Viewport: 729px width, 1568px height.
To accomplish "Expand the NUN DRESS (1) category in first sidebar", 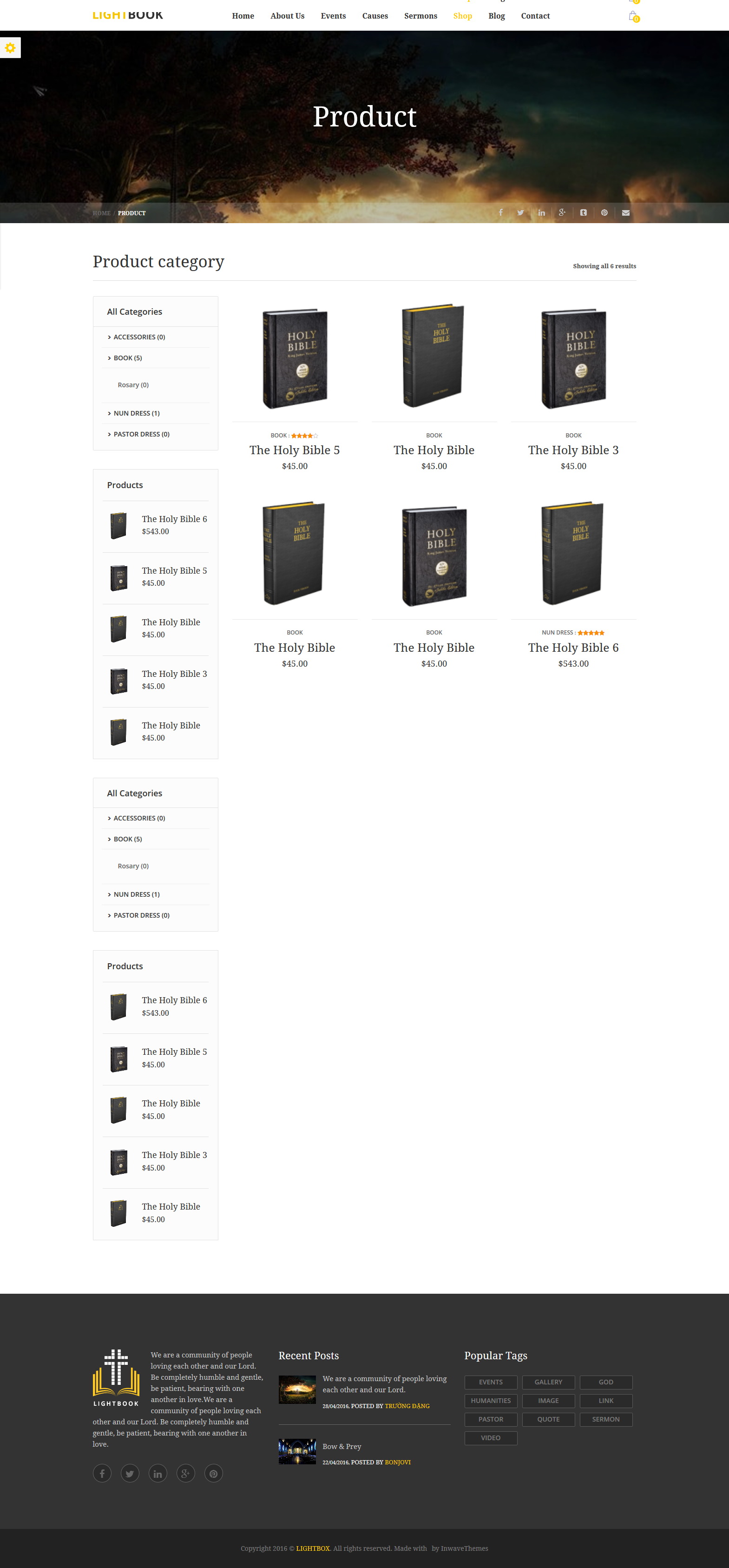I will (x=134, y=413).
